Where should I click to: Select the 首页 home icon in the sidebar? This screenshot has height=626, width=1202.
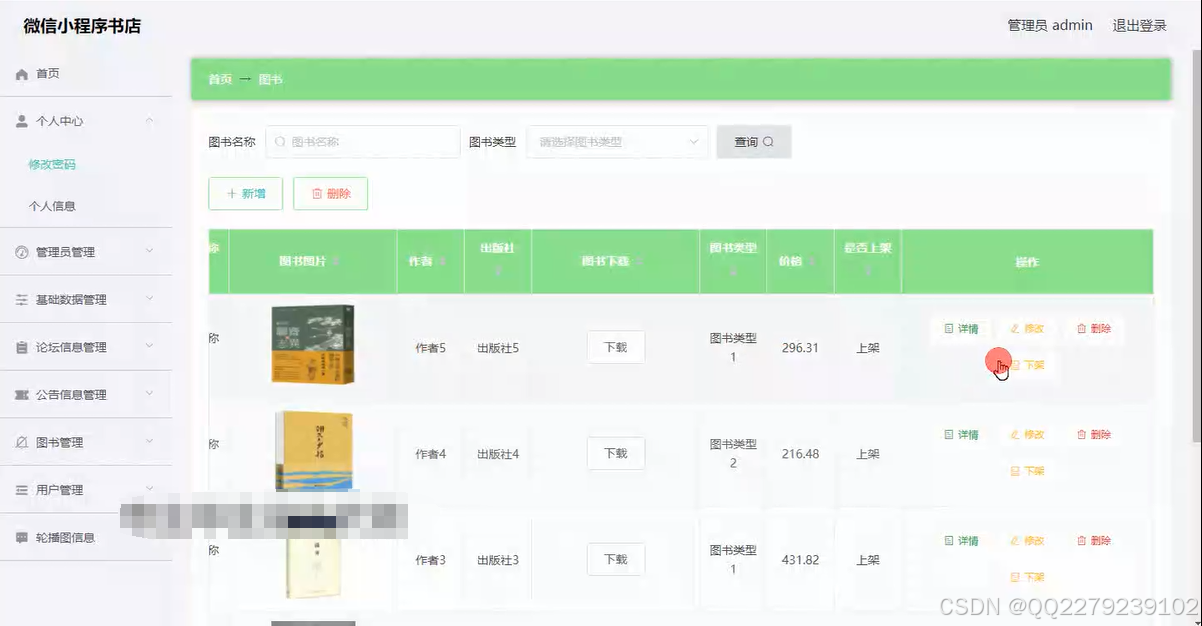23,72
